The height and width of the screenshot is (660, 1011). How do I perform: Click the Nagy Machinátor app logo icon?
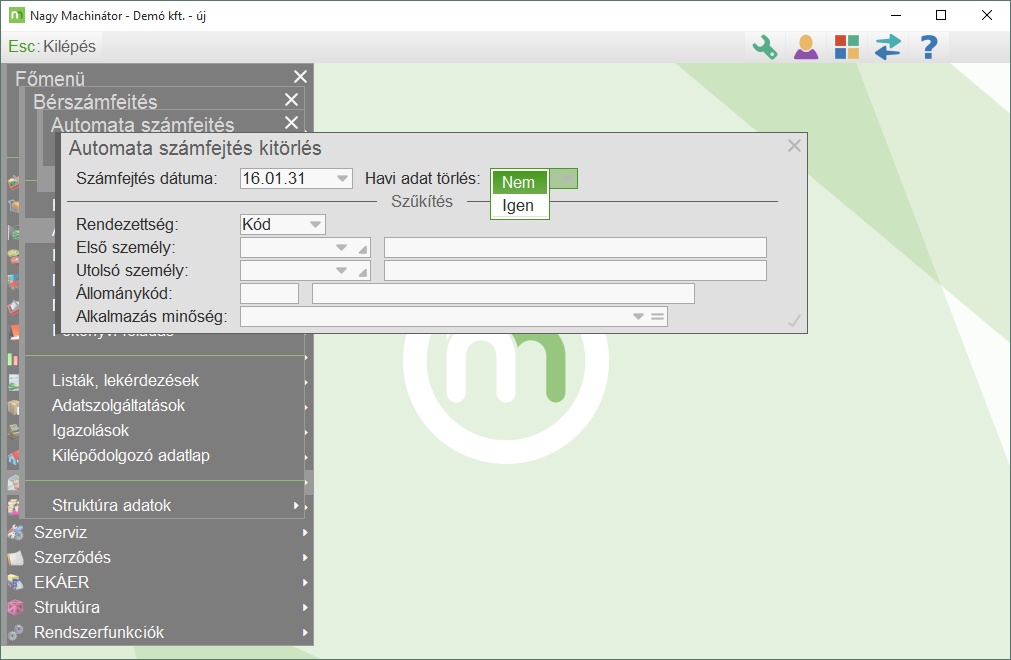(17, 15)
